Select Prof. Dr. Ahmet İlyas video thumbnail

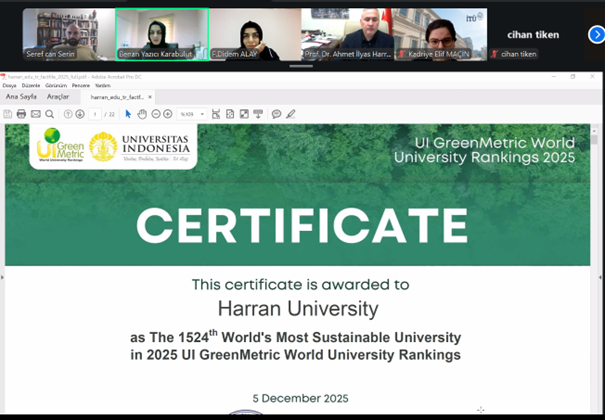coord(347,35)
